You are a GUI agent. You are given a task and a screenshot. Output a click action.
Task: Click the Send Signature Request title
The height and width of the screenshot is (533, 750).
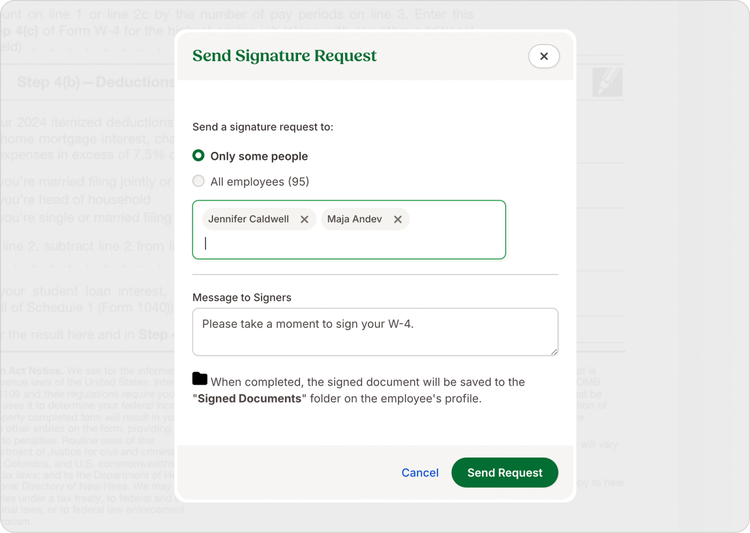point(284,56)
